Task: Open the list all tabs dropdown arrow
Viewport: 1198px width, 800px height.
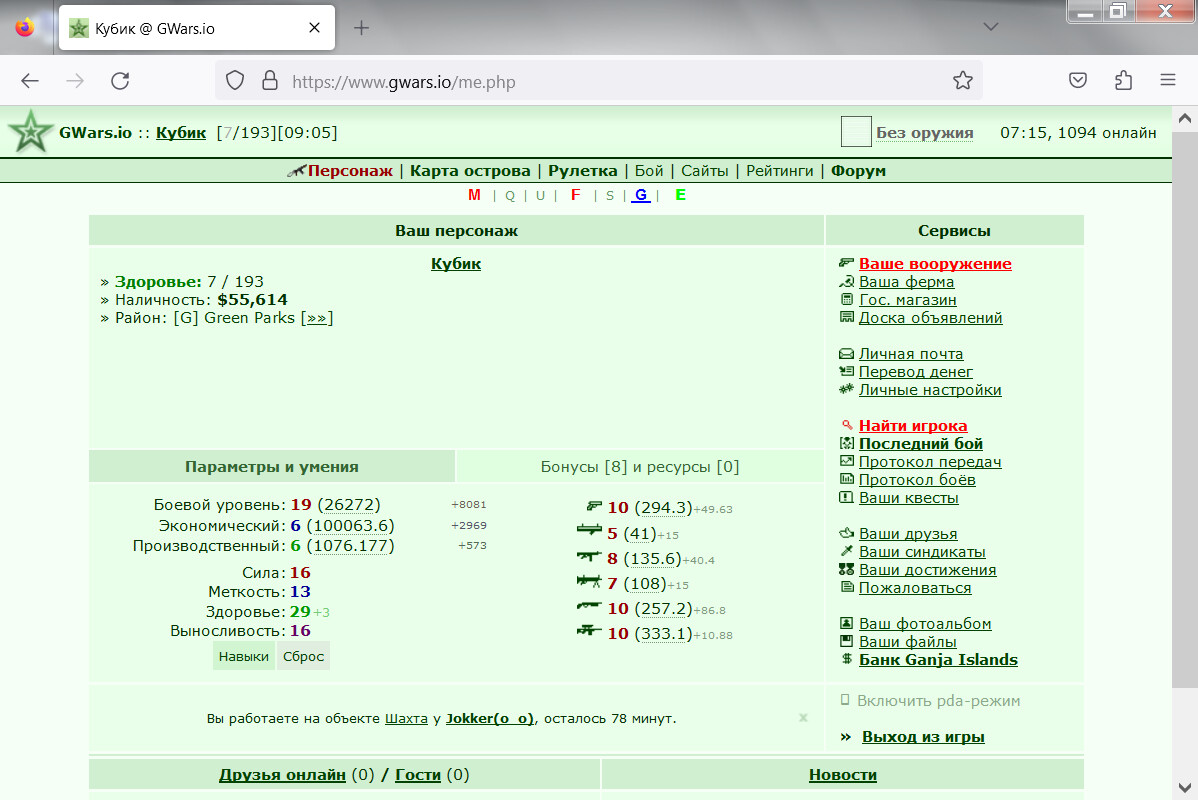Action: tap(991, 27)
